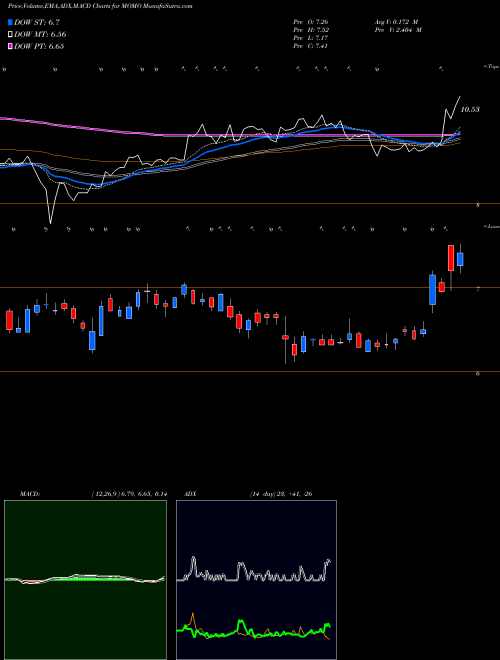Click the tall red candlestick near the chart's right end
This screenshot has height=660, width=500.
point(451,258)
